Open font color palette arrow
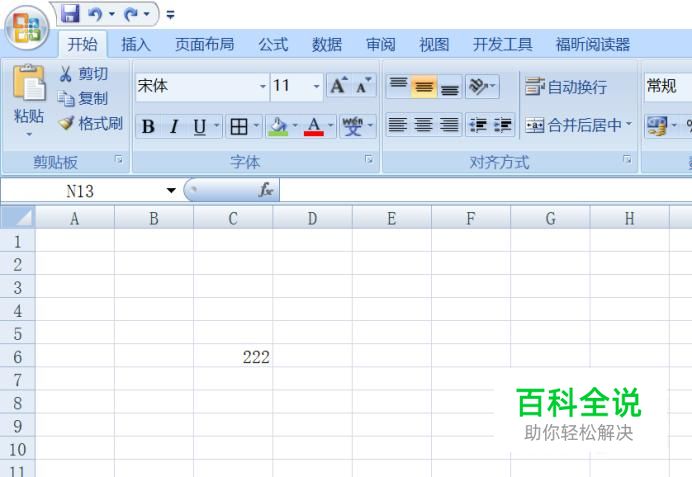Screen dimensions: 692x477 point(331,126)
